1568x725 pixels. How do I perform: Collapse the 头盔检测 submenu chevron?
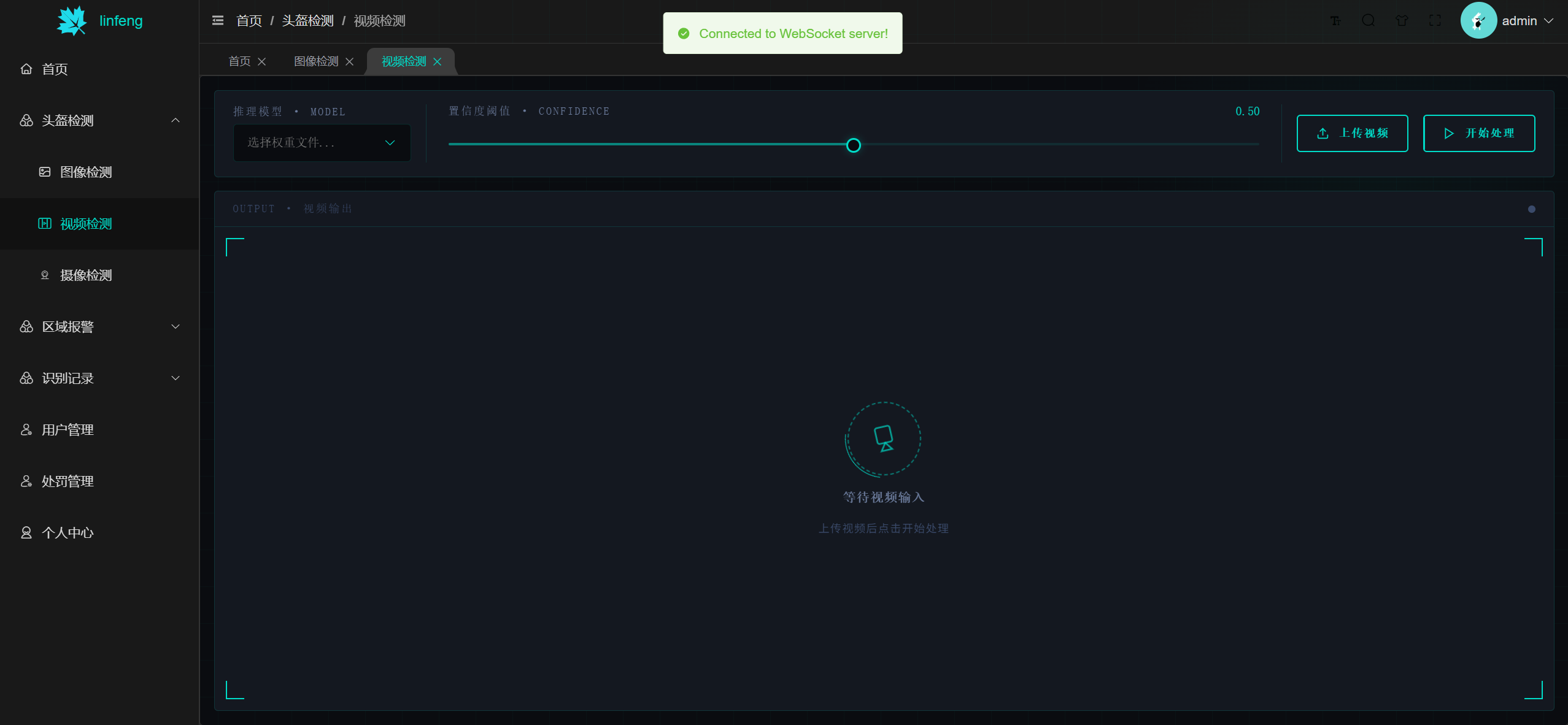(176, 120)
